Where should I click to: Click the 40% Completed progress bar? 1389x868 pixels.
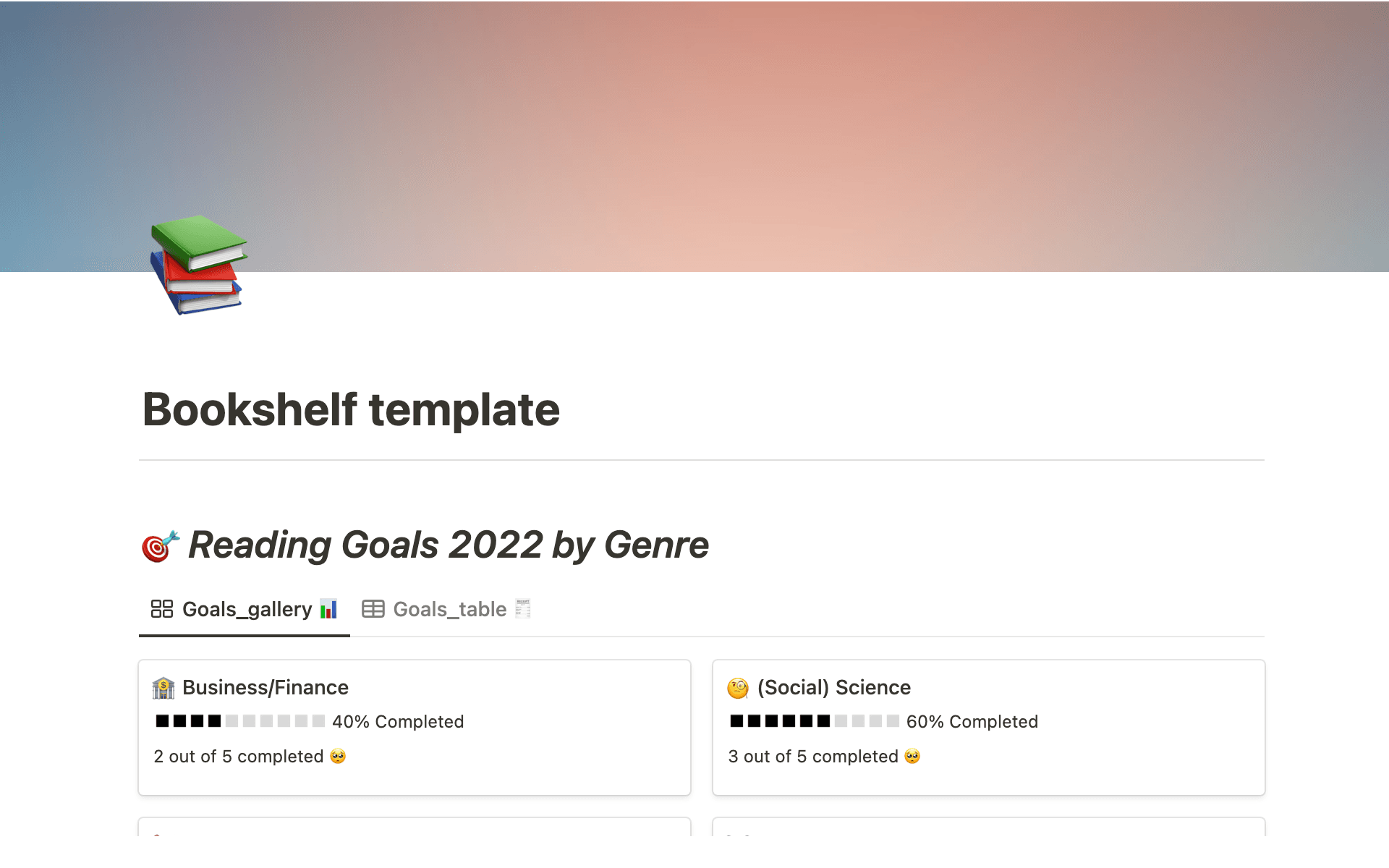(x=239, y=721)
